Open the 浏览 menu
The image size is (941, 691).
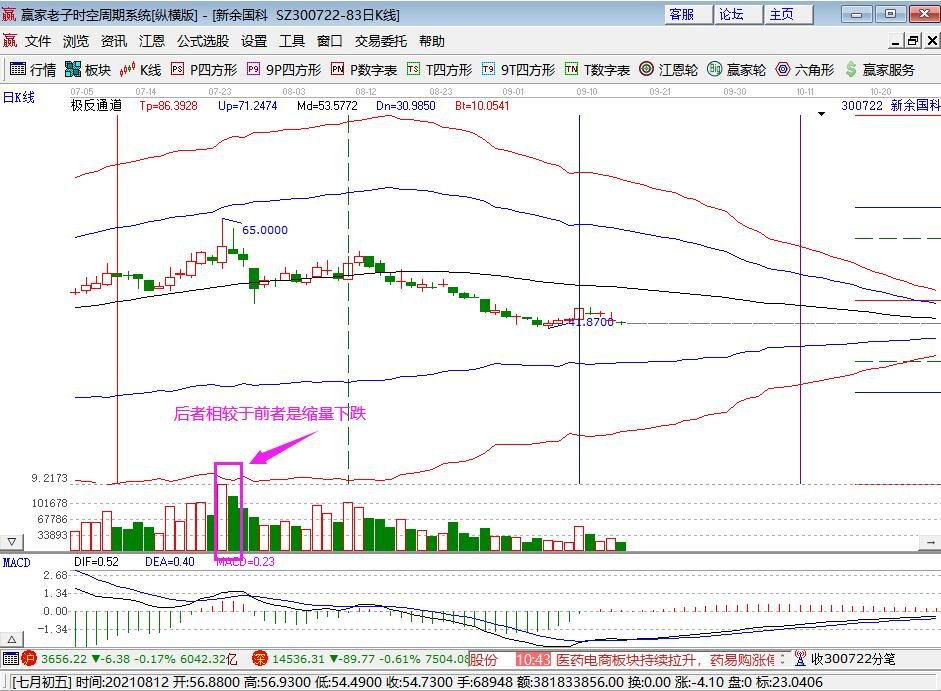[76, 41]
